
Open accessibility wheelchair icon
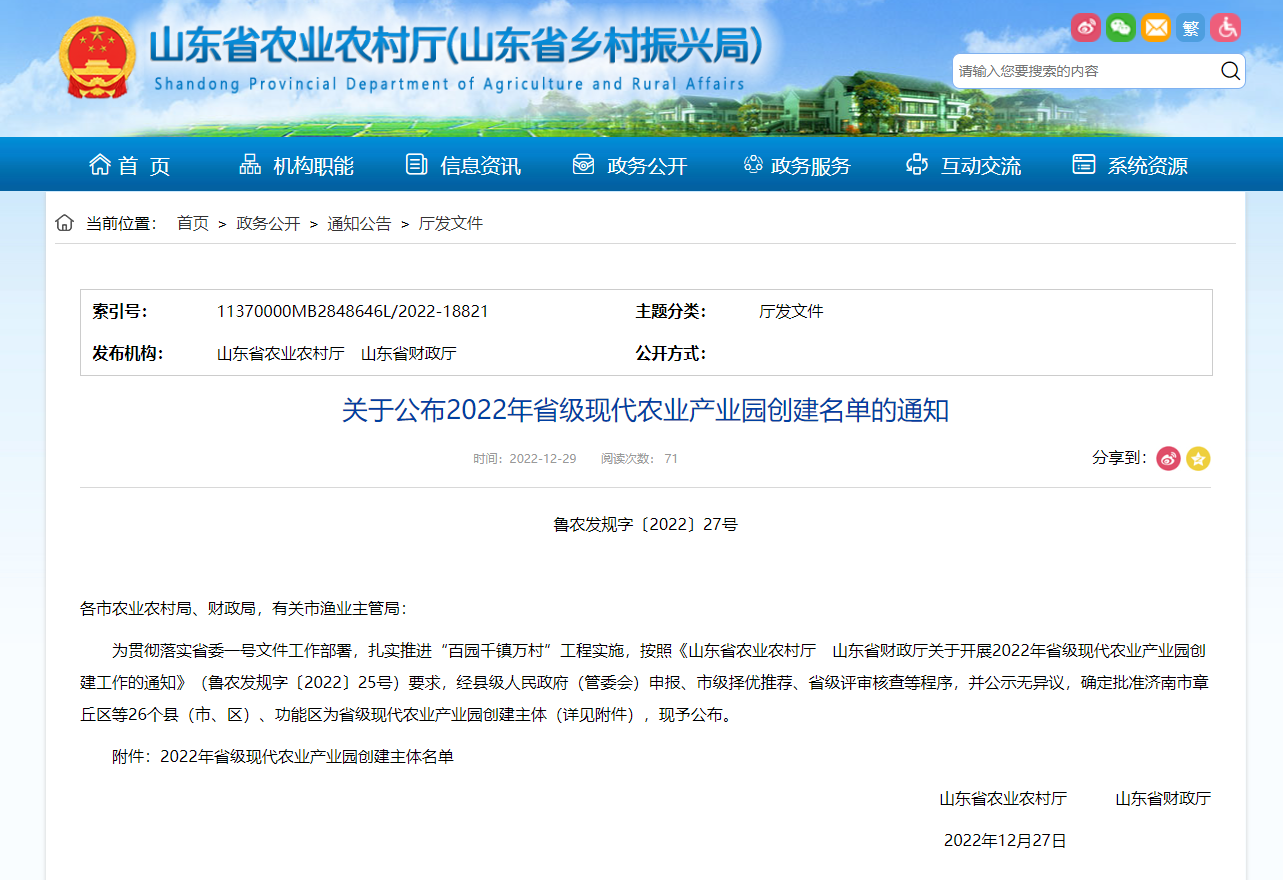(1225, 27)
